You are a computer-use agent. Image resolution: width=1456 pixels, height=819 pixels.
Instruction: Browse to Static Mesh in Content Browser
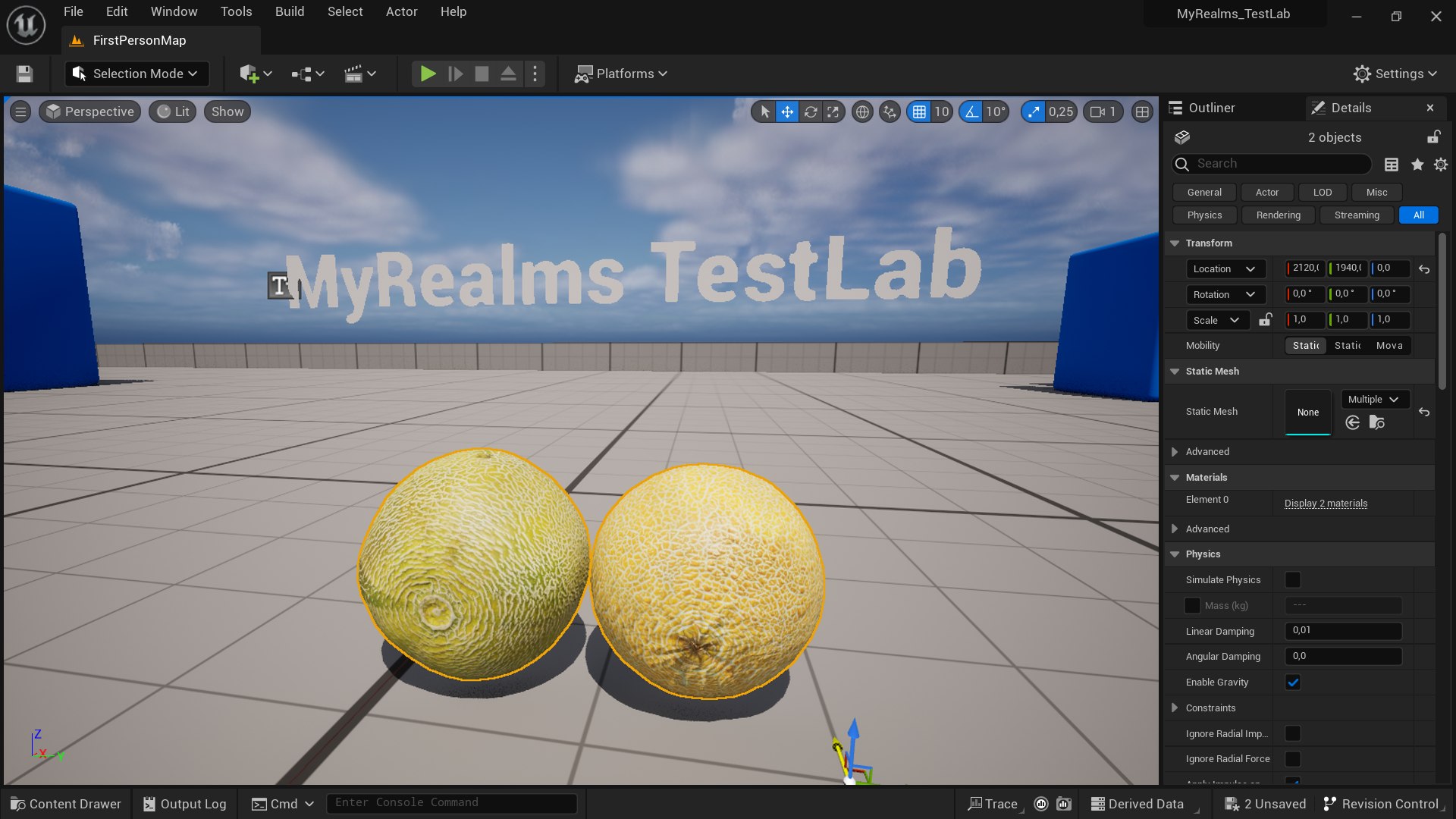tap(1377, 422)
